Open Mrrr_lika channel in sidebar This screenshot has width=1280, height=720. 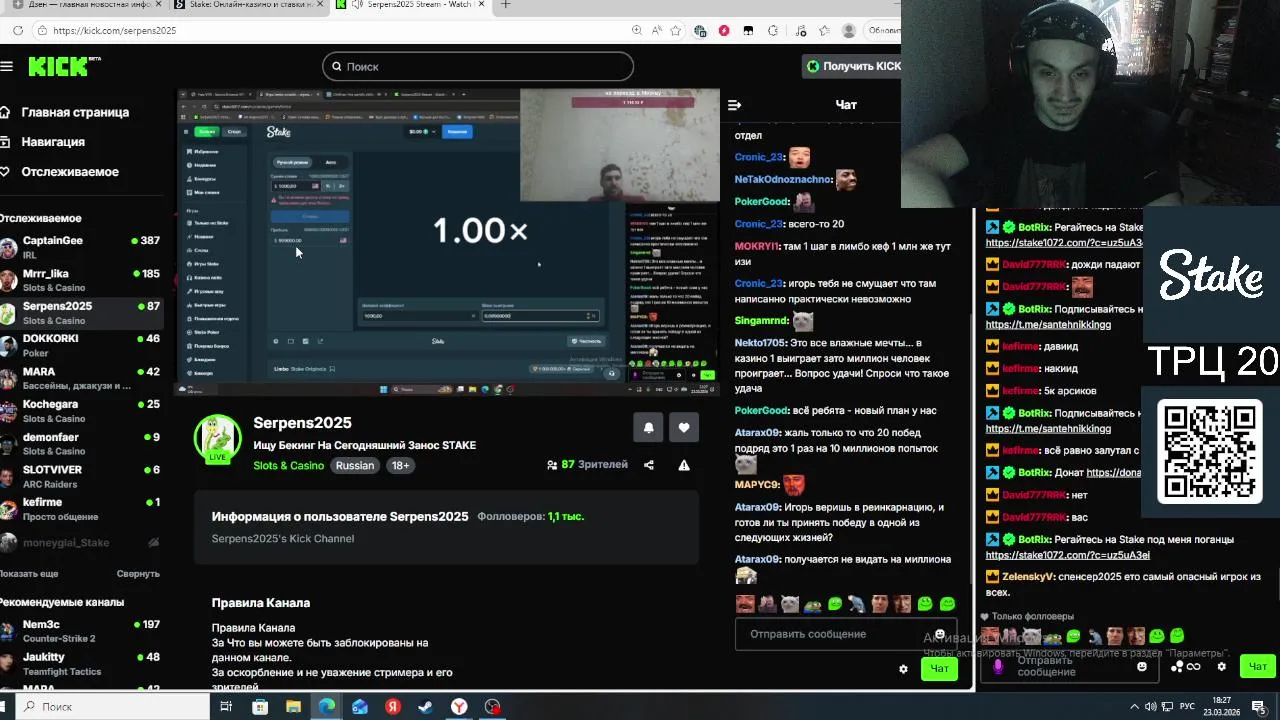pos(82,280)
